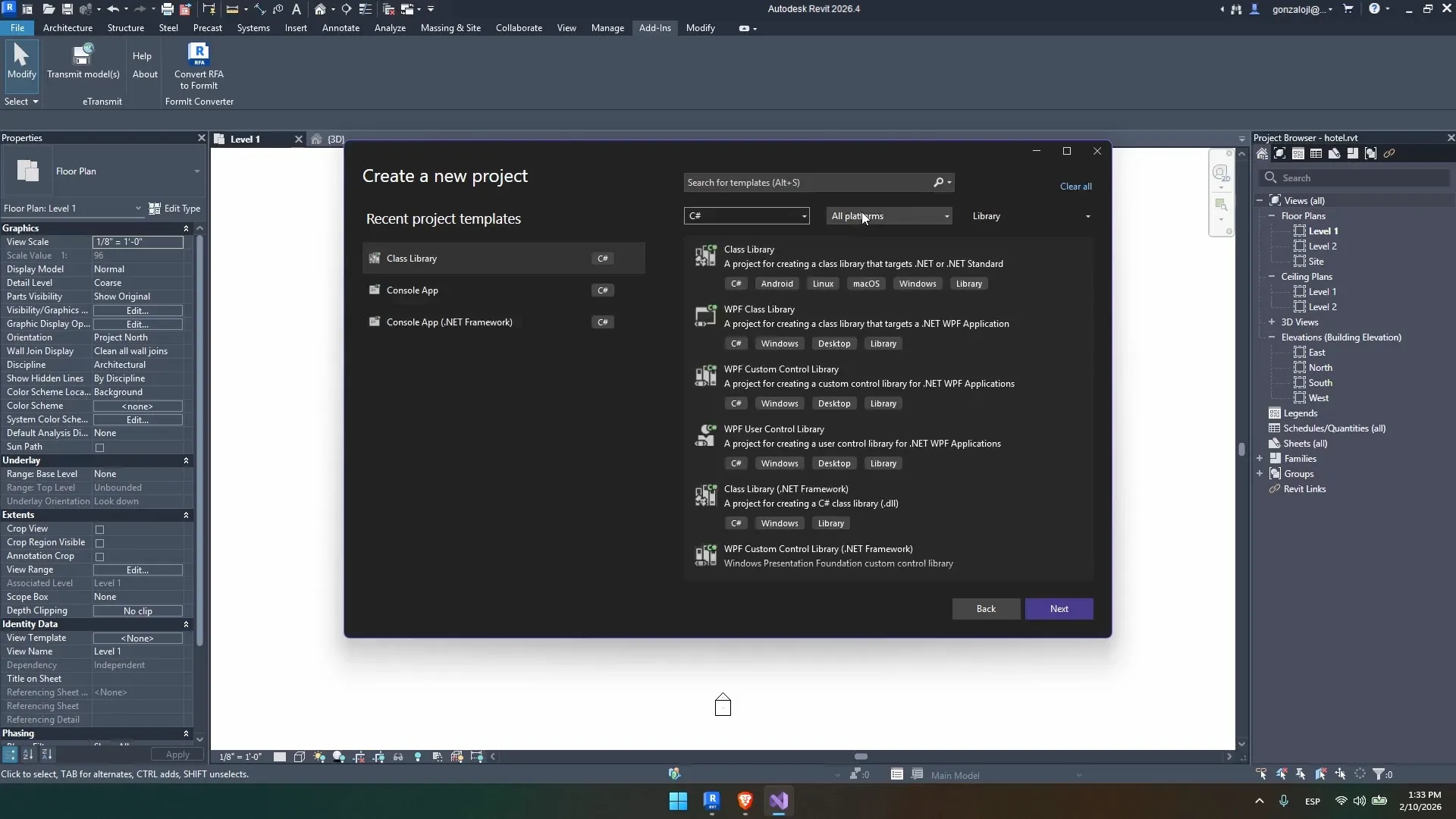Click the search magnifier icon in template search
This screenshot has height=819, width=1456.
click(x=939, y=183)
